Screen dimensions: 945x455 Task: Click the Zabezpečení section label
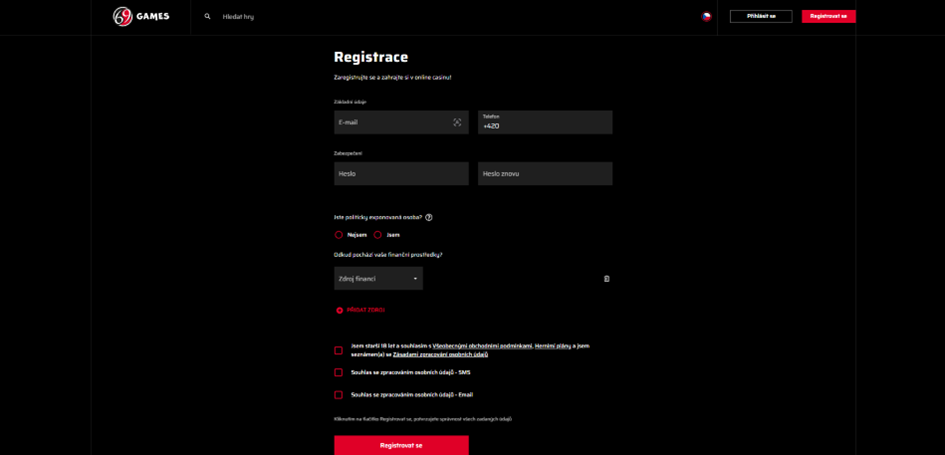[348, 153]
